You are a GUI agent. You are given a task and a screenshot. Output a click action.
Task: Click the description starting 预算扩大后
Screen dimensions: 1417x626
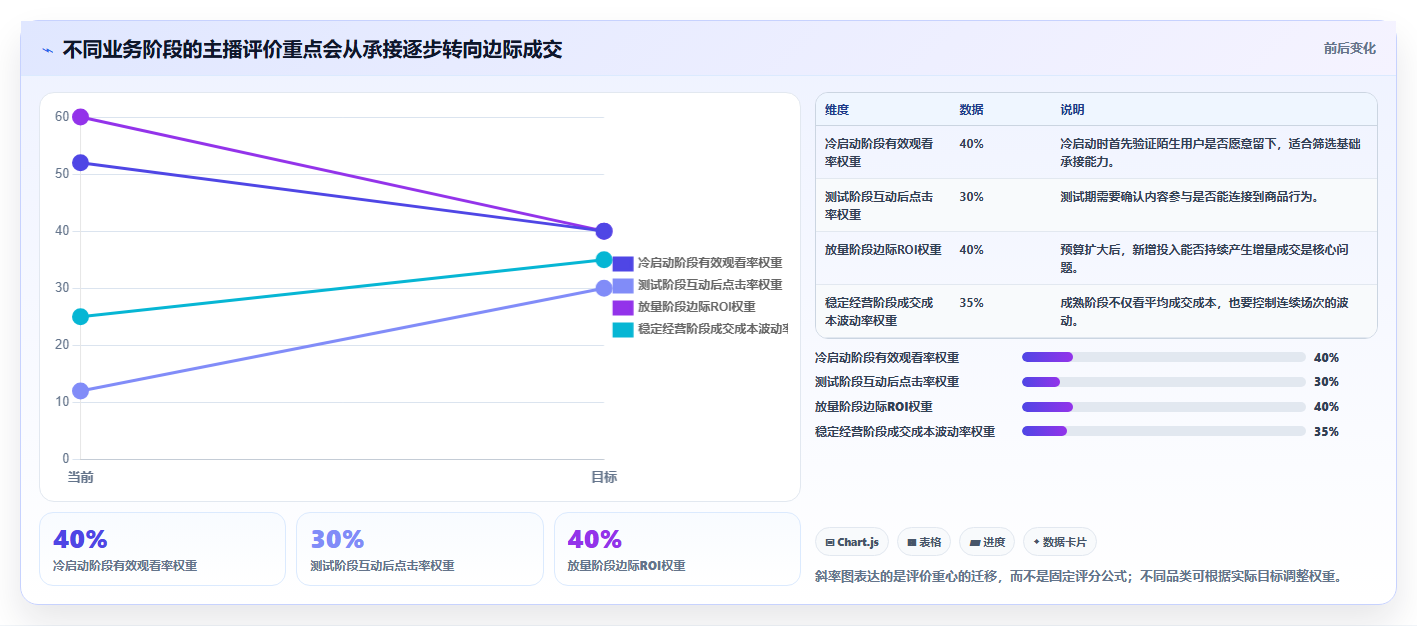point(1204,258)
